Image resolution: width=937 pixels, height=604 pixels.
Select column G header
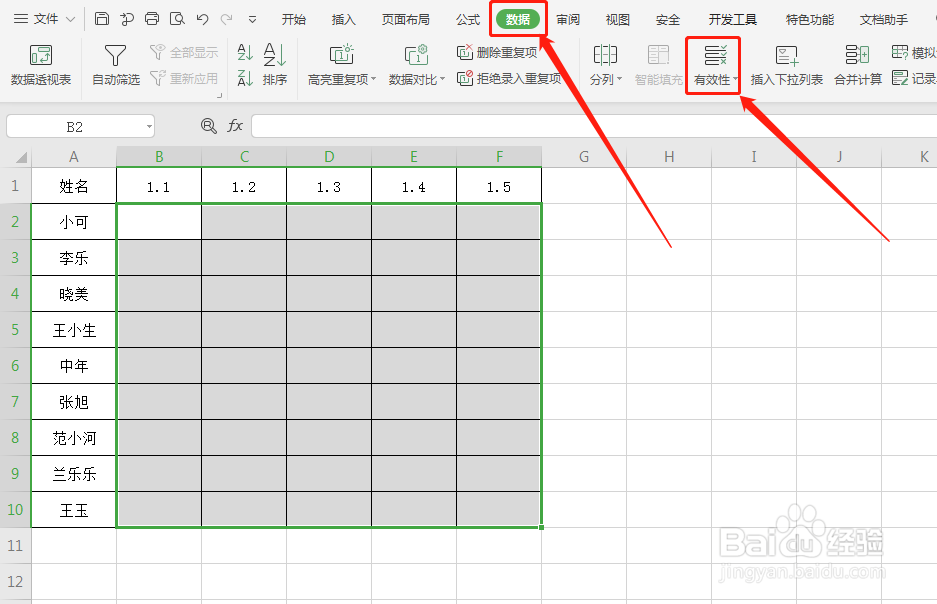pyautogui.click(x=584, y=157)
